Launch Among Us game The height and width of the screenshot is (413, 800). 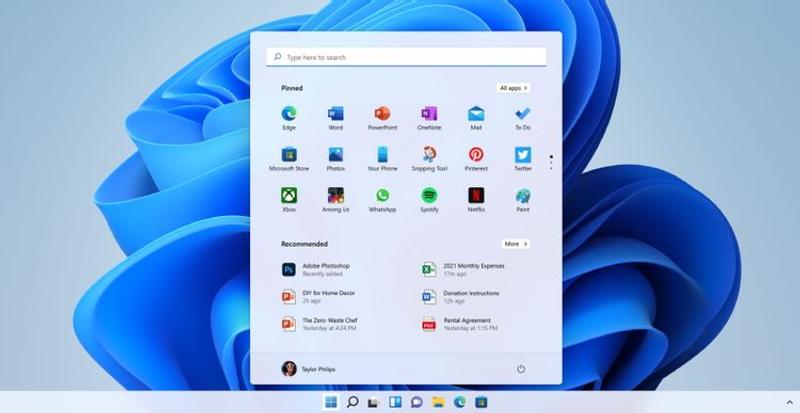pyautogui.click(x=336, y=200)
